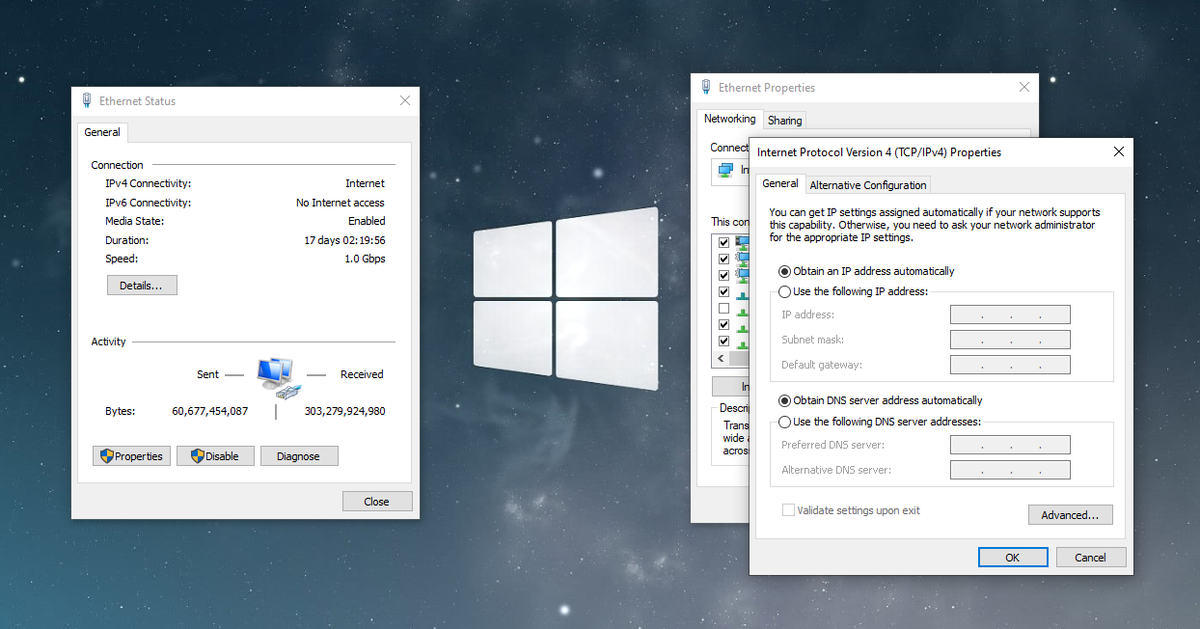1200x629 pixels.
Task: Click the green adapter icon beside the top protocol item
Action: click(740, 241)
